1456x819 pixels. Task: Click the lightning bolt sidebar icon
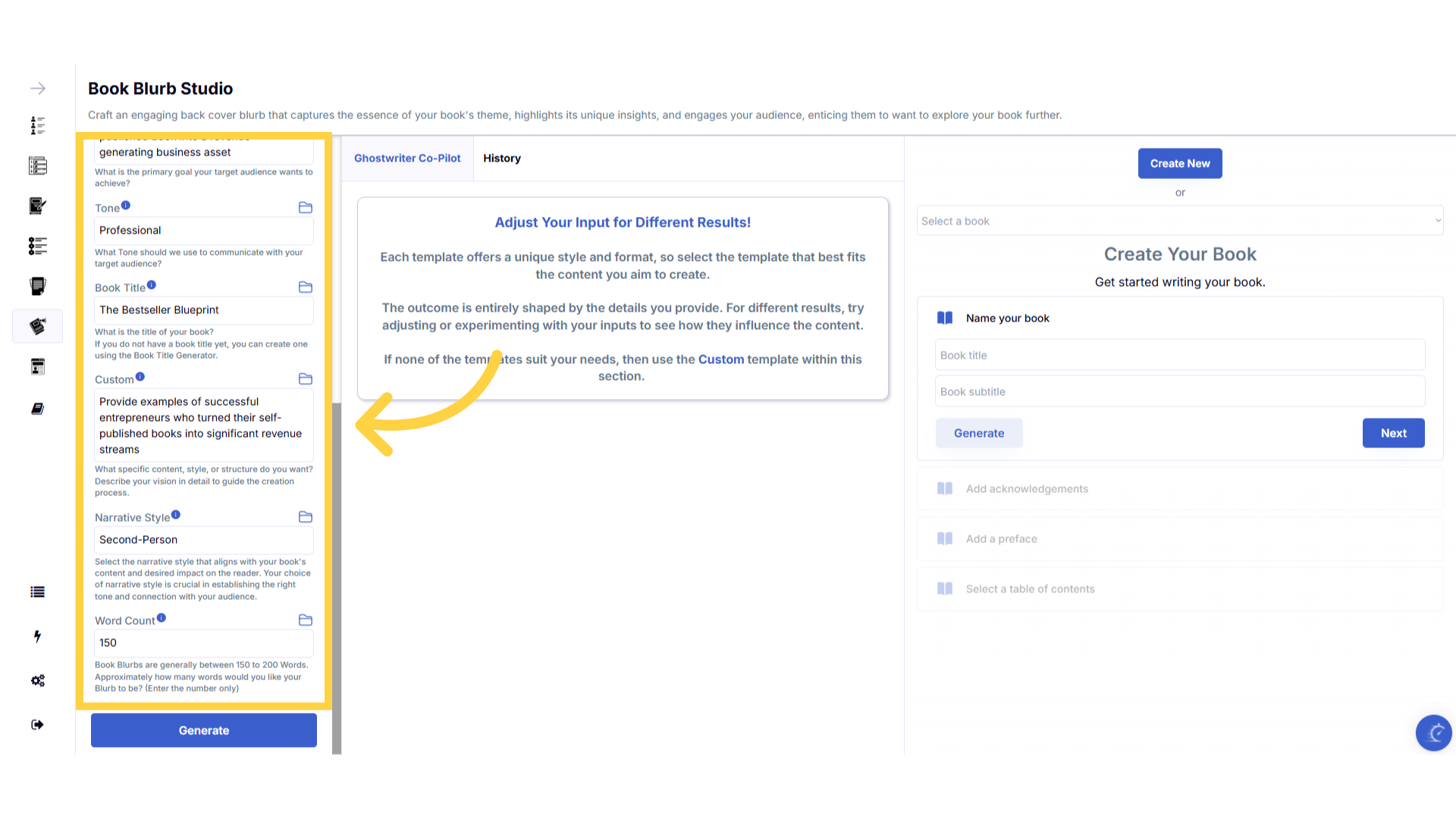(38, 636)
